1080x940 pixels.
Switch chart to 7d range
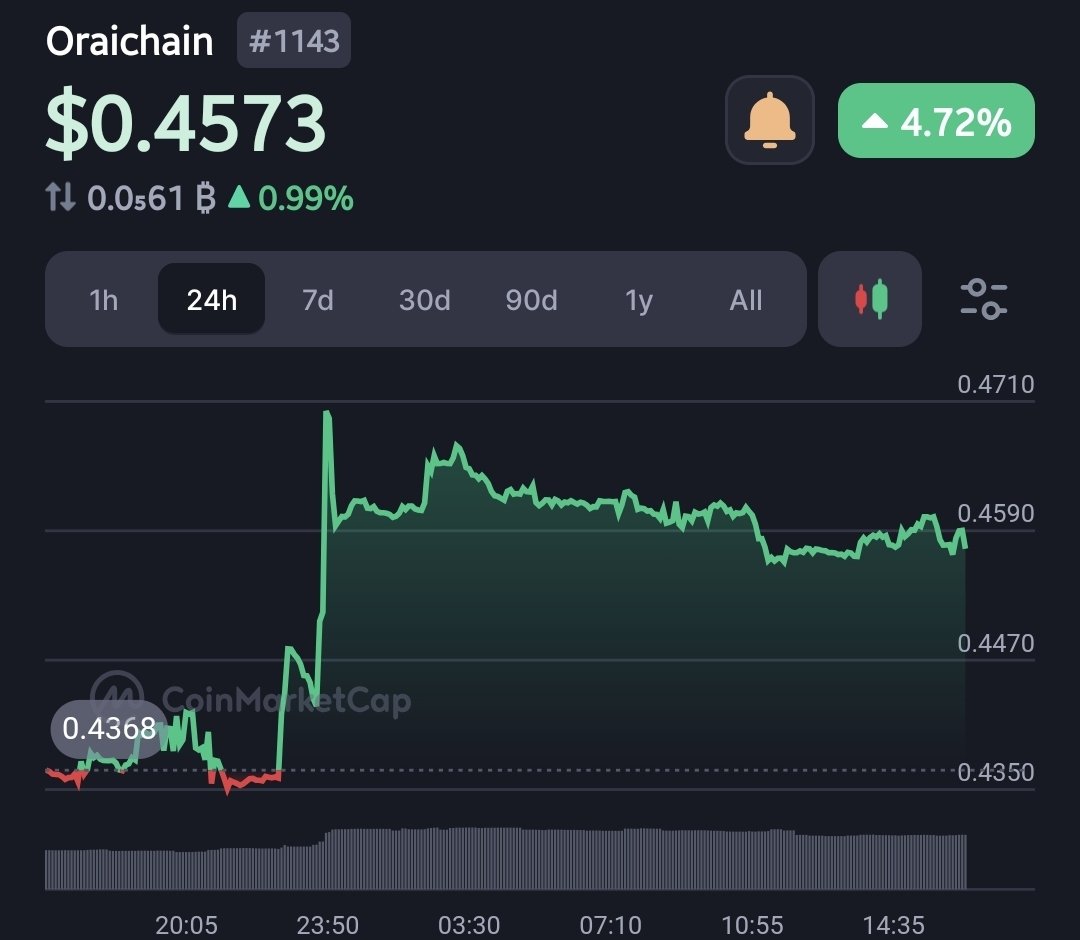(x=318, y=300)
